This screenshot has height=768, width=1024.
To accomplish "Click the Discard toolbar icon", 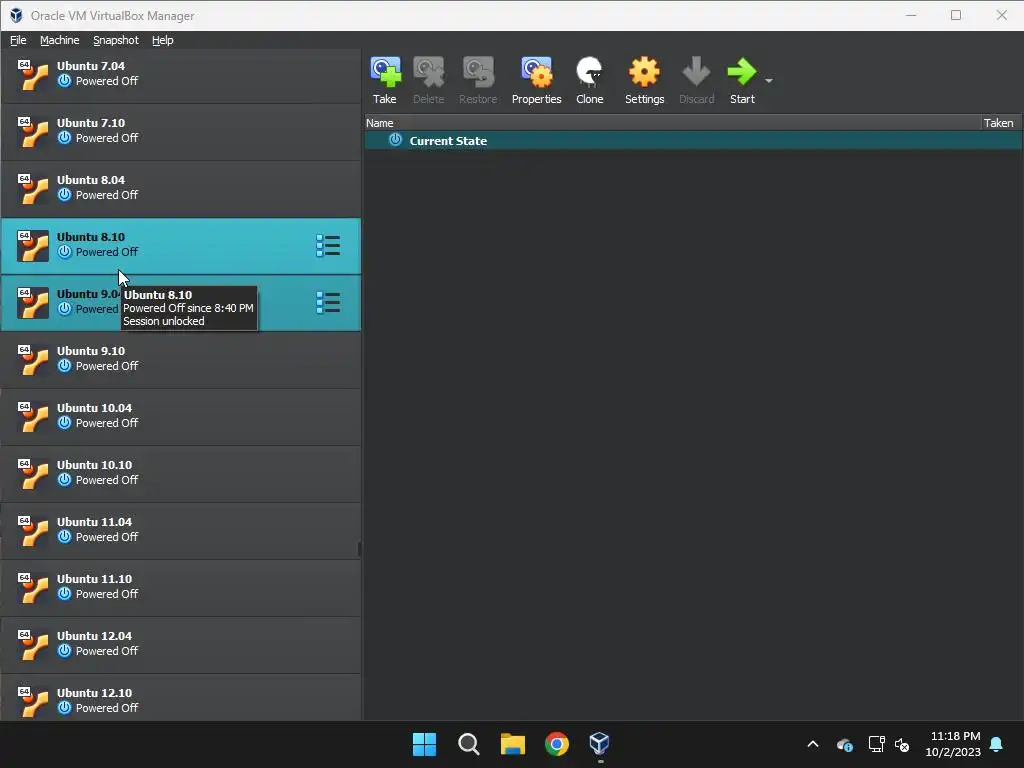I will point(696,72).
